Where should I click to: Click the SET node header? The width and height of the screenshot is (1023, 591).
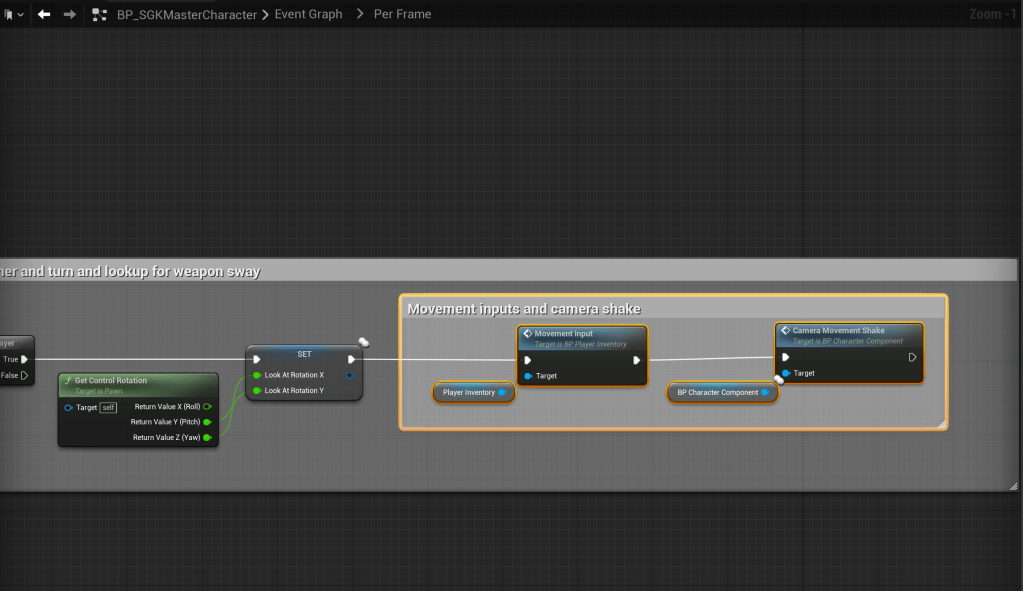(304, 353)
